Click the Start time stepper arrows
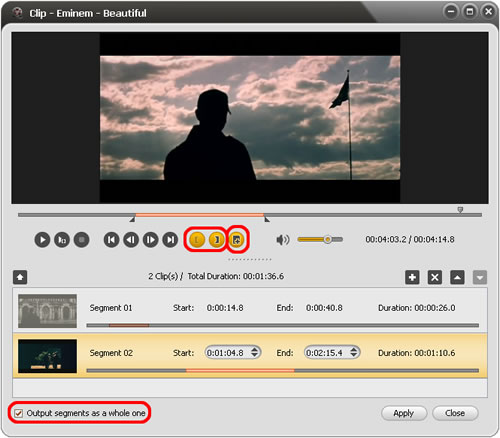 [x=255, y=352]
